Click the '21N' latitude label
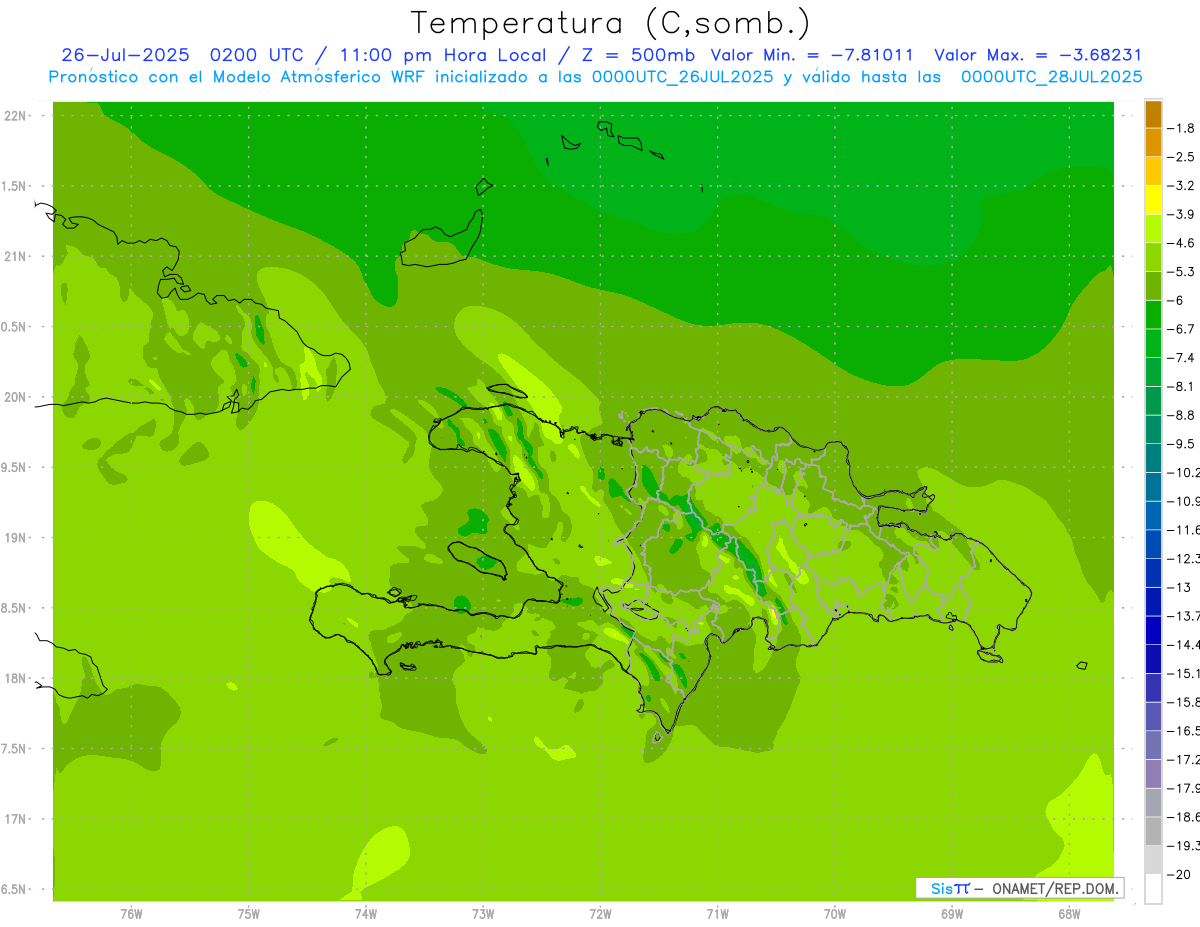The height and width of the screenshot is (927, 1200). (x=15, y=257)
